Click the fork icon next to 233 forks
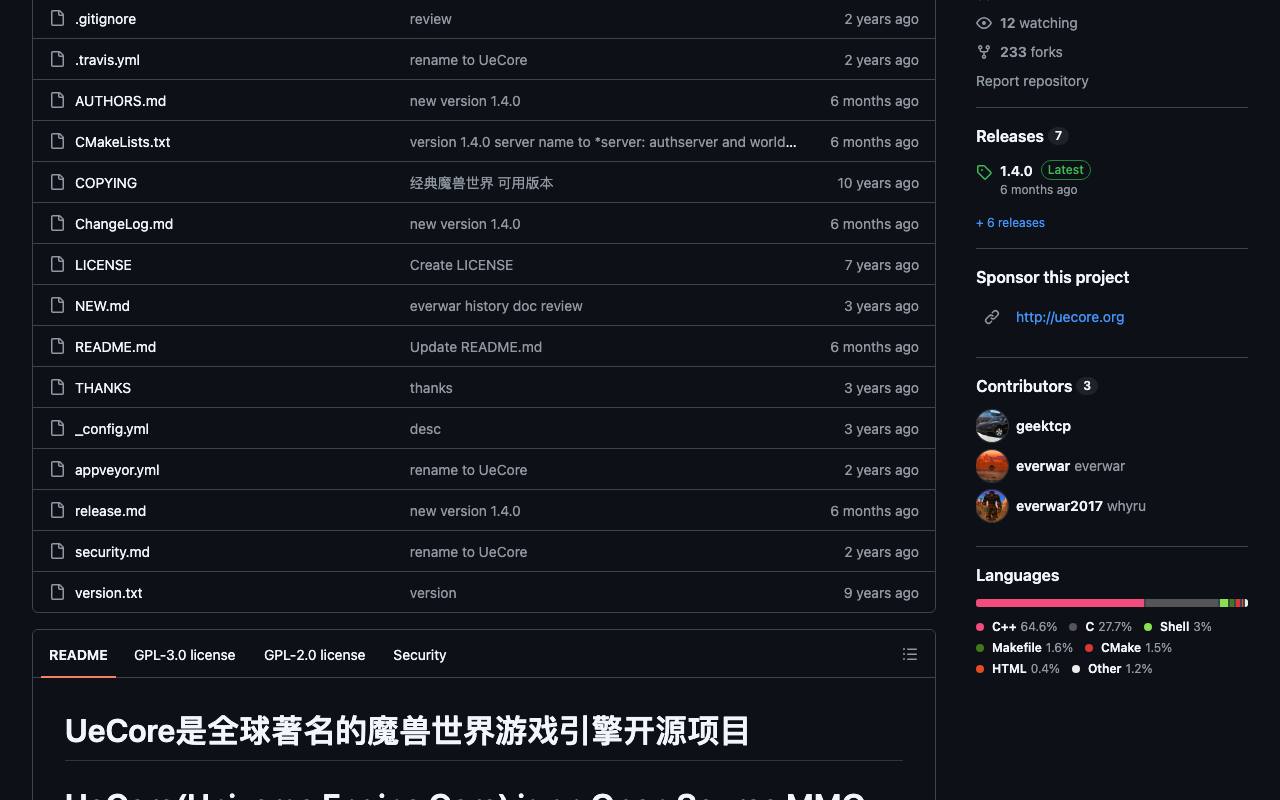 point(984,52)
